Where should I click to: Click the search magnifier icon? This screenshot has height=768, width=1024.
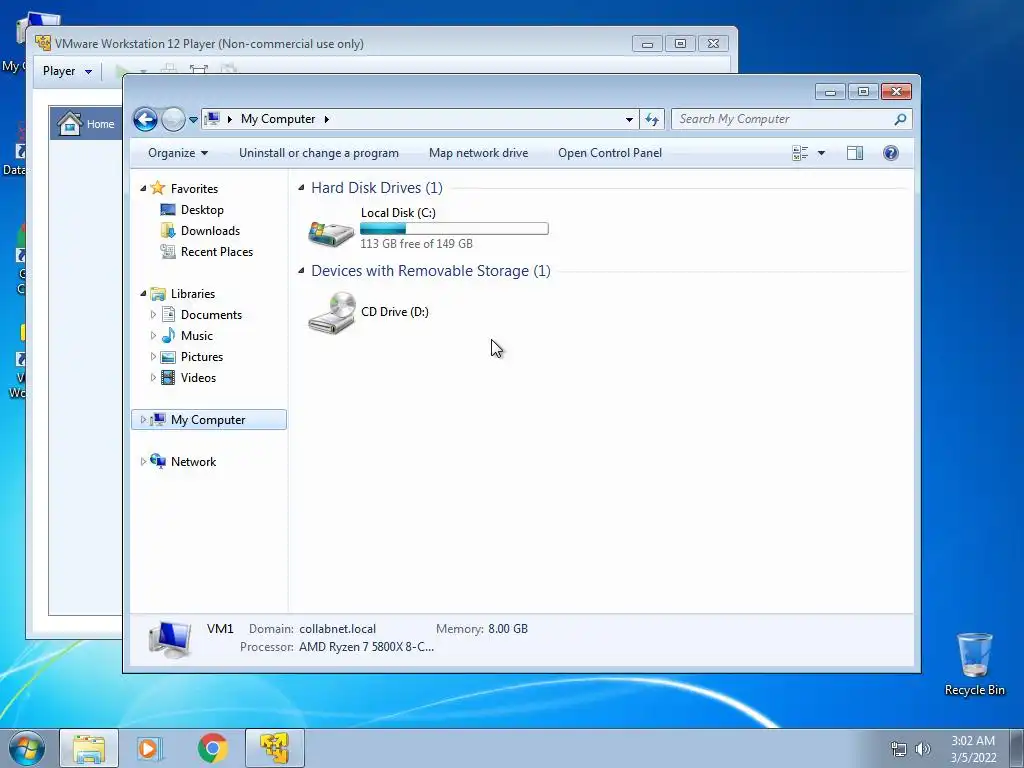tap(901, 119)
